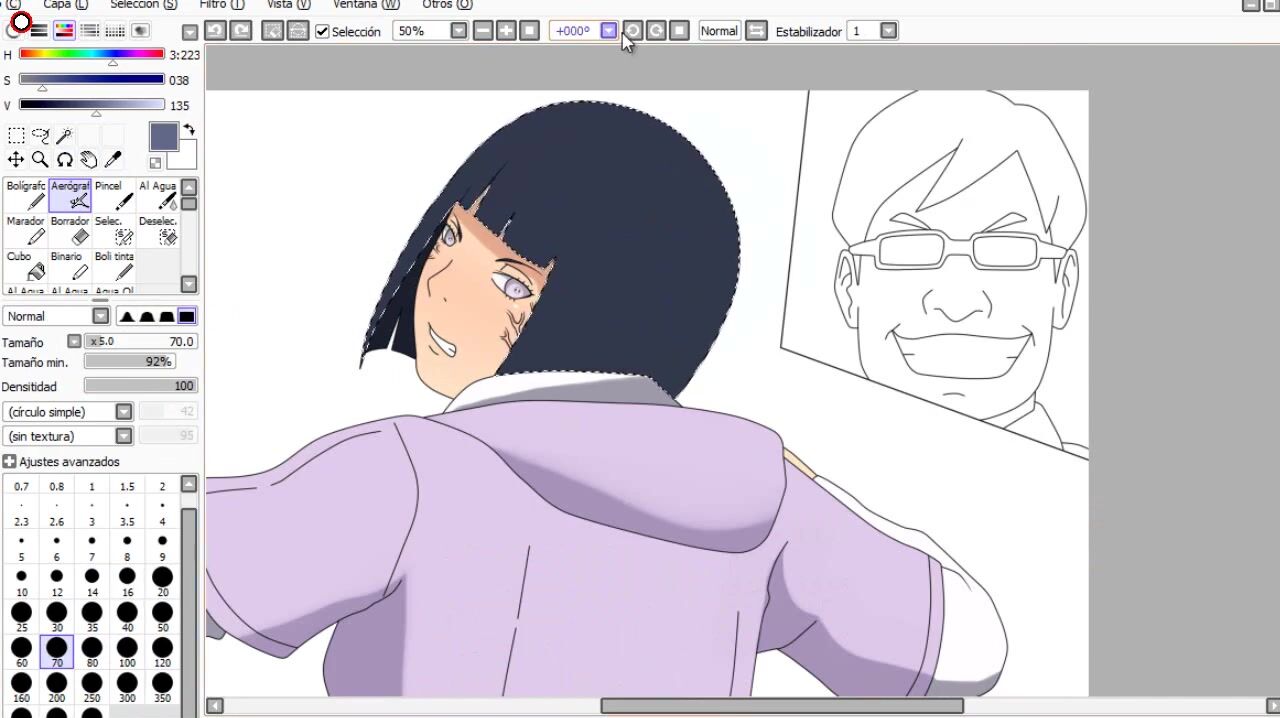
Task: Select the hand pan tool
Action: 89,160
